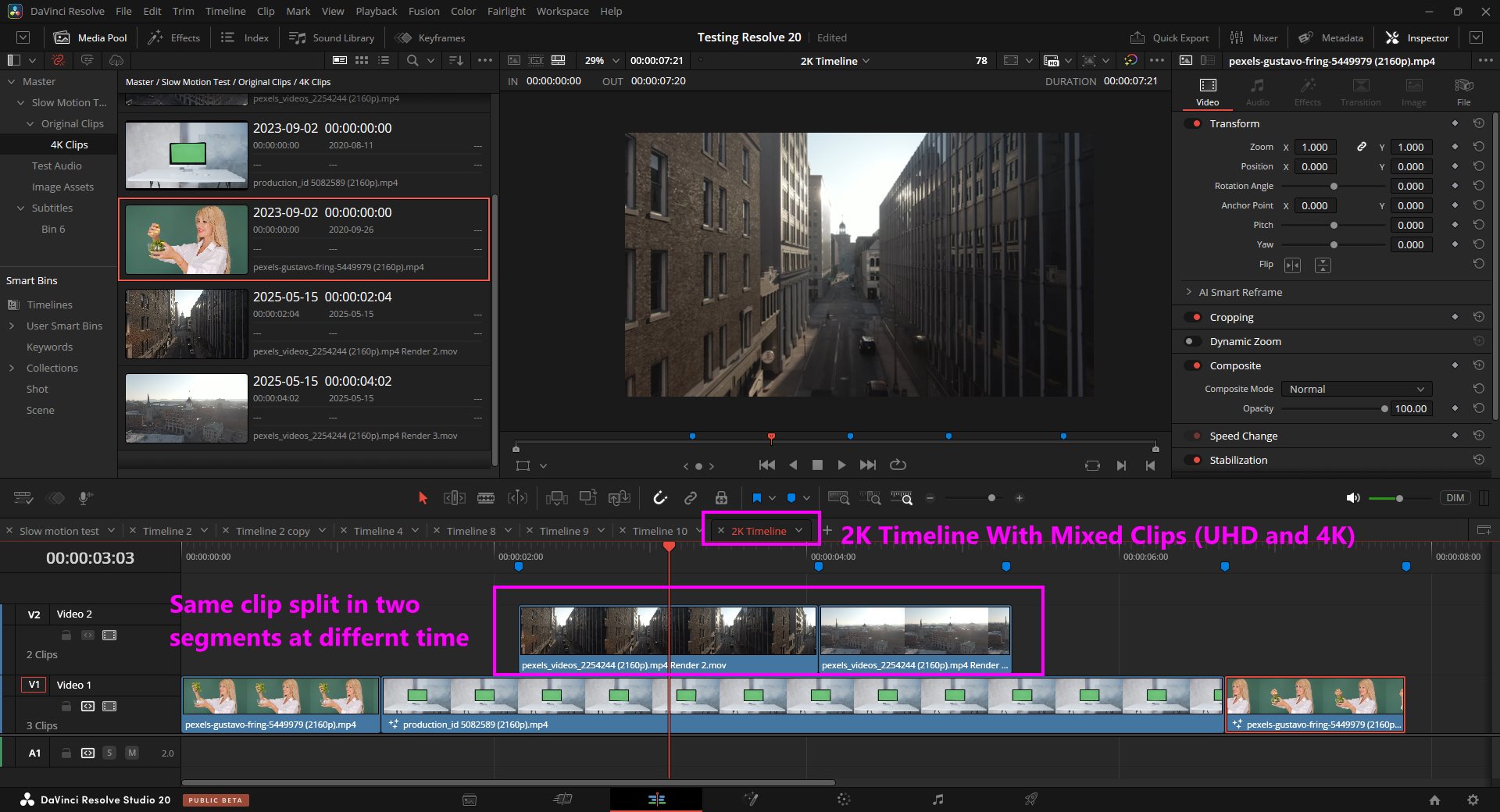The image size is (1500, 812).
Task: Toggle loop playback in viewer
Action: click(x=898, y=465)
